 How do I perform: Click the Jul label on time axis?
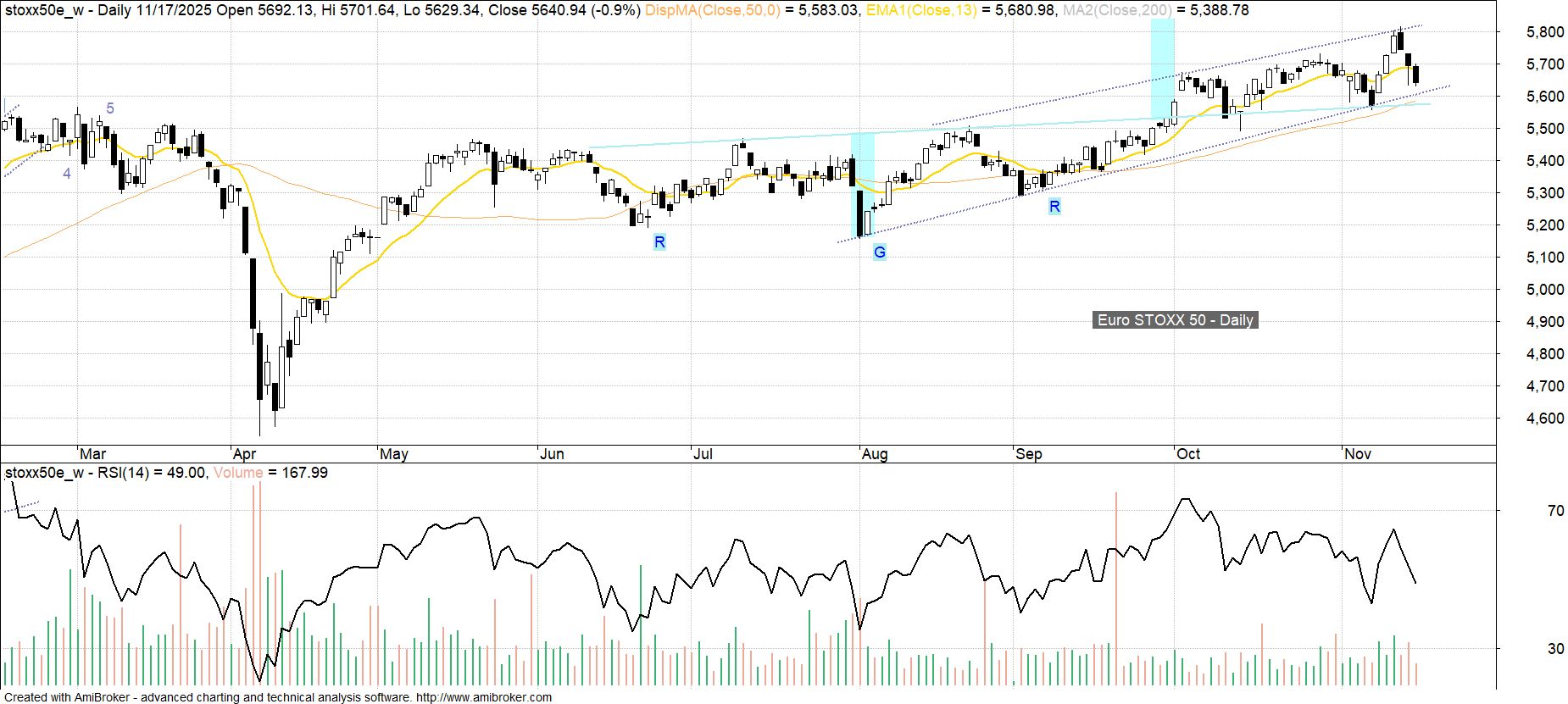(703, 454)
